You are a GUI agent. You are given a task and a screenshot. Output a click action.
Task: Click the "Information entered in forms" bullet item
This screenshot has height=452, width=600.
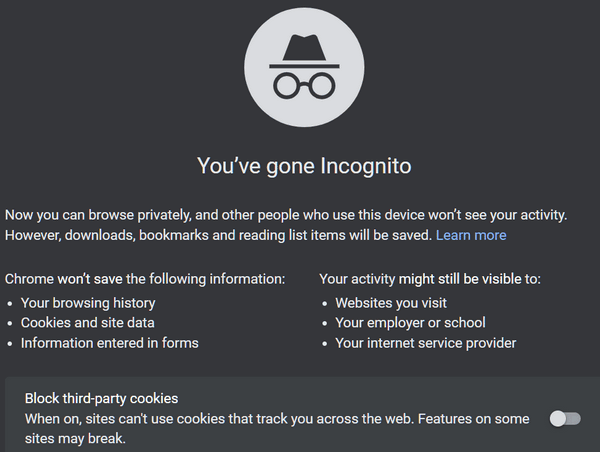click(x=110, y=343)
